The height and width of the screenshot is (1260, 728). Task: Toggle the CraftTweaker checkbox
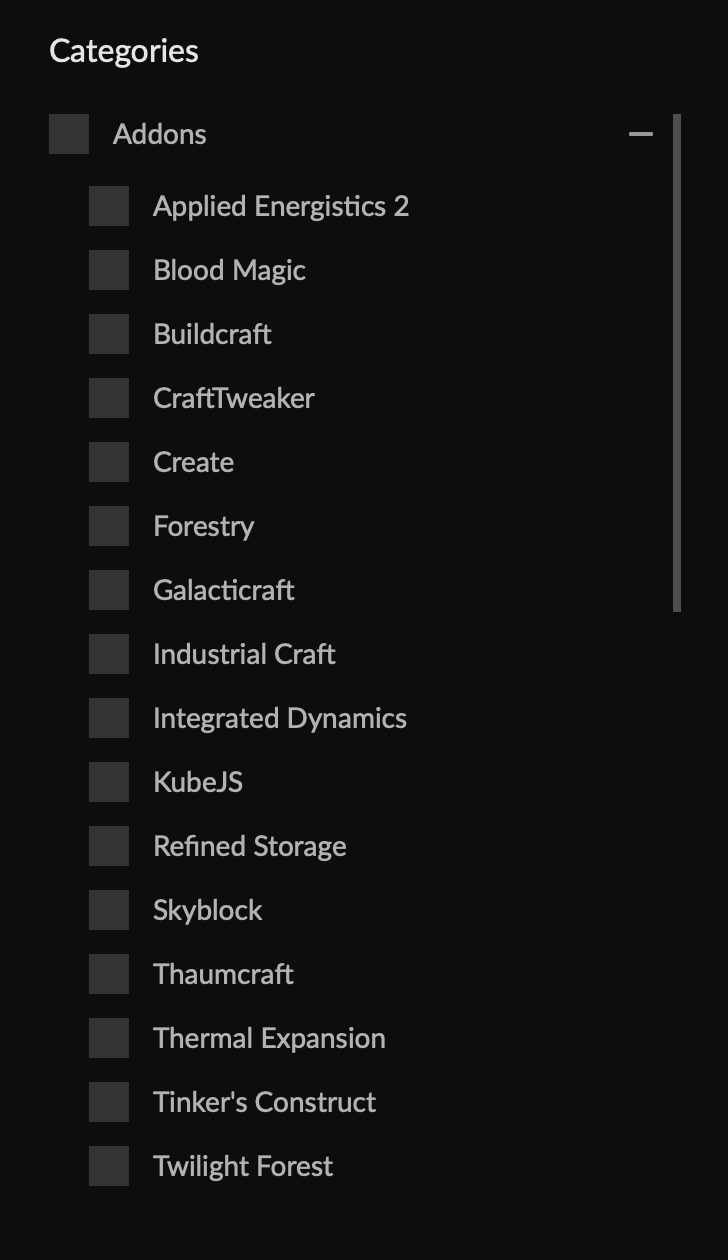coord(109,398)
